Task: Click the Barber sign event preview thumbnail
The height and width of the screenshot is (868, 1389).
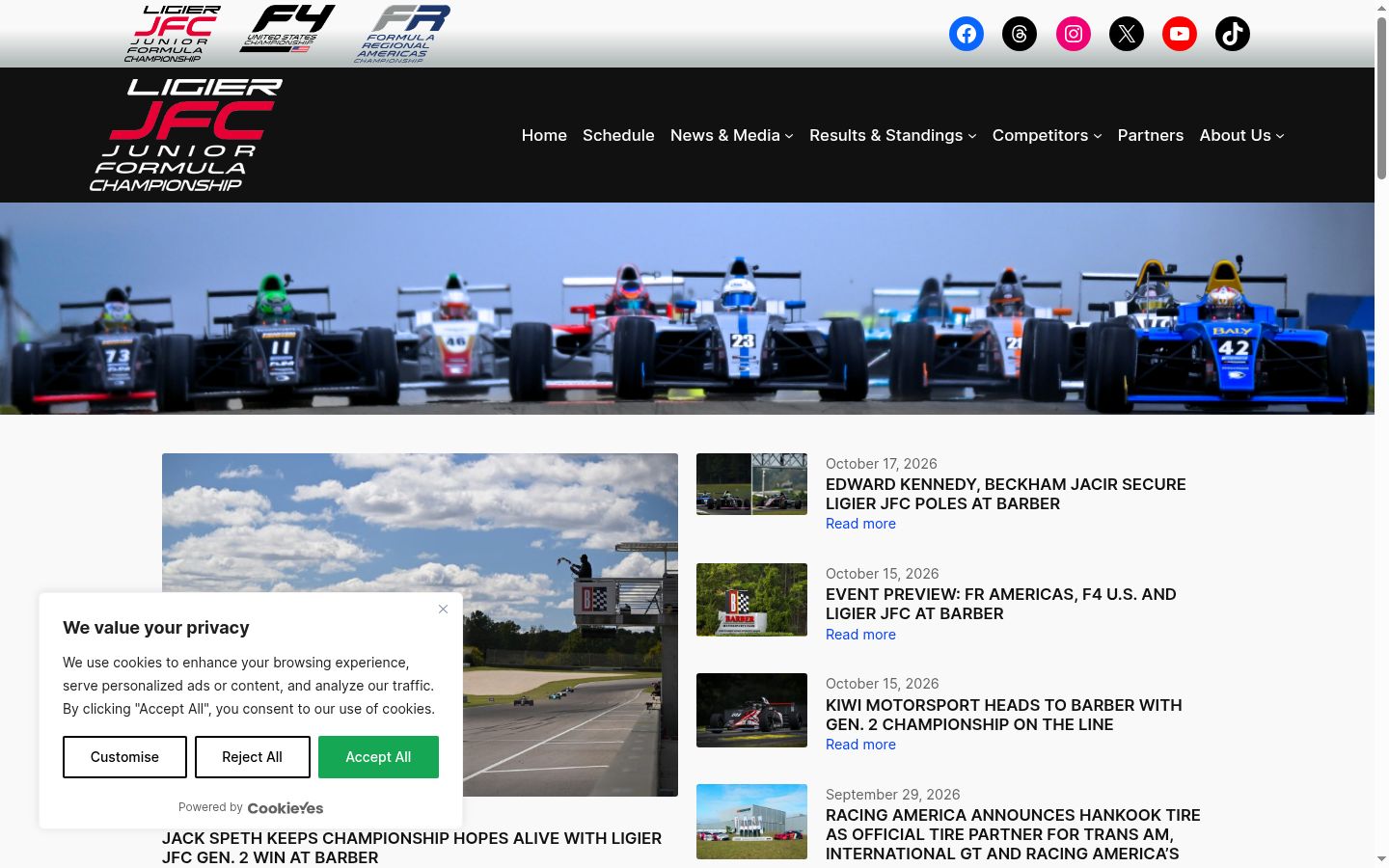Action: click(x=751, y=600)
